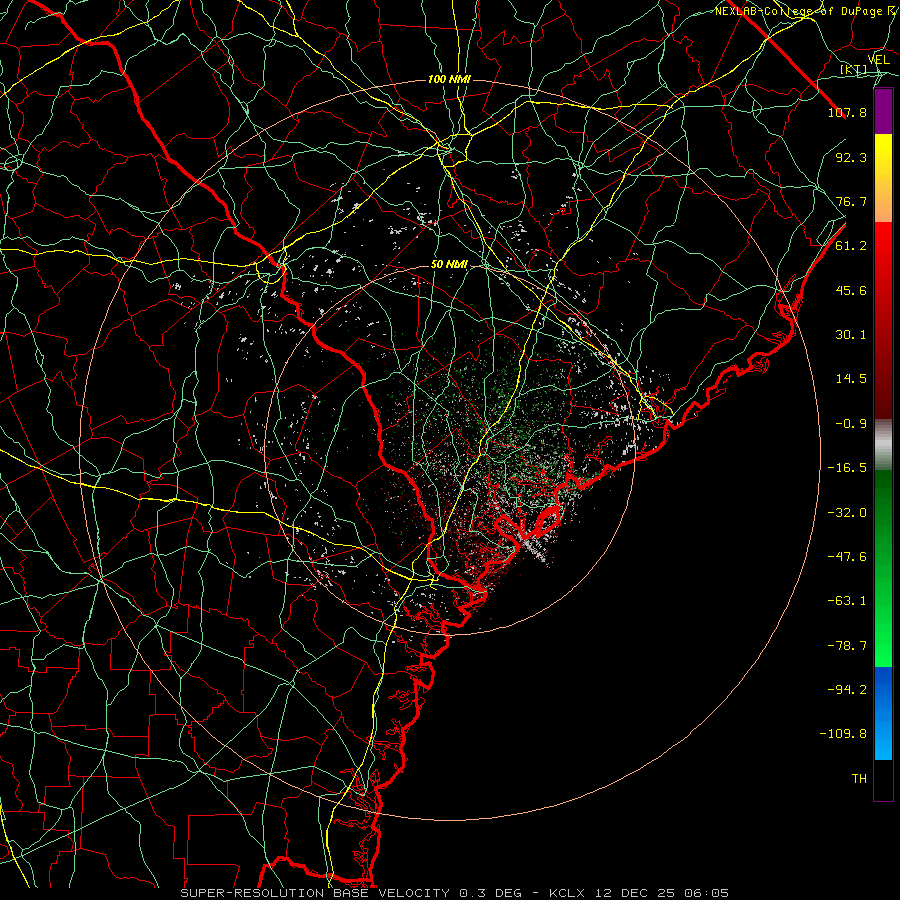The image size is (900, 900).
Task: Click the -32.0 velocity scale value
Action: point(847,513)
